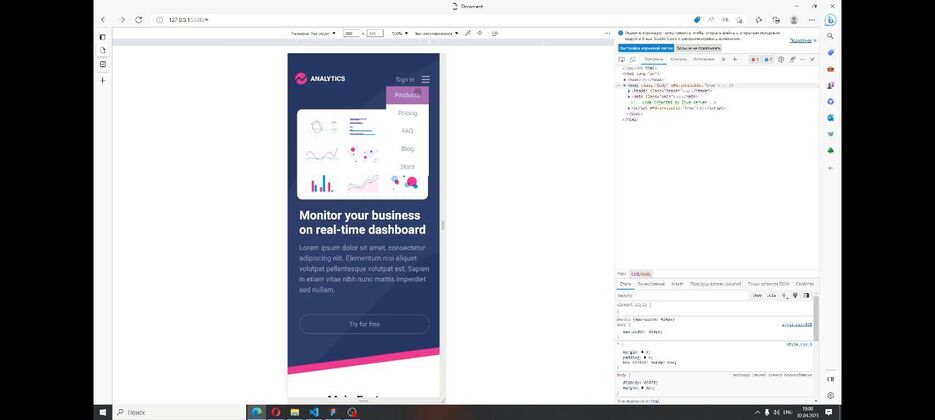
Task: Expand the margin shorthand triangle in the * rule
Action: pyautogui.click(x=642, y=352)
